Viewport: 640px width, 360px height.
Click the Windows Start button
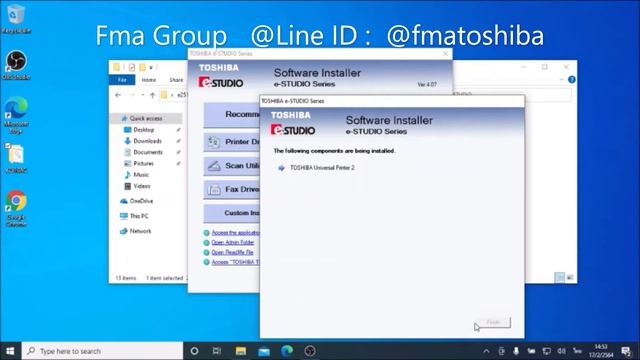[10, 351]
